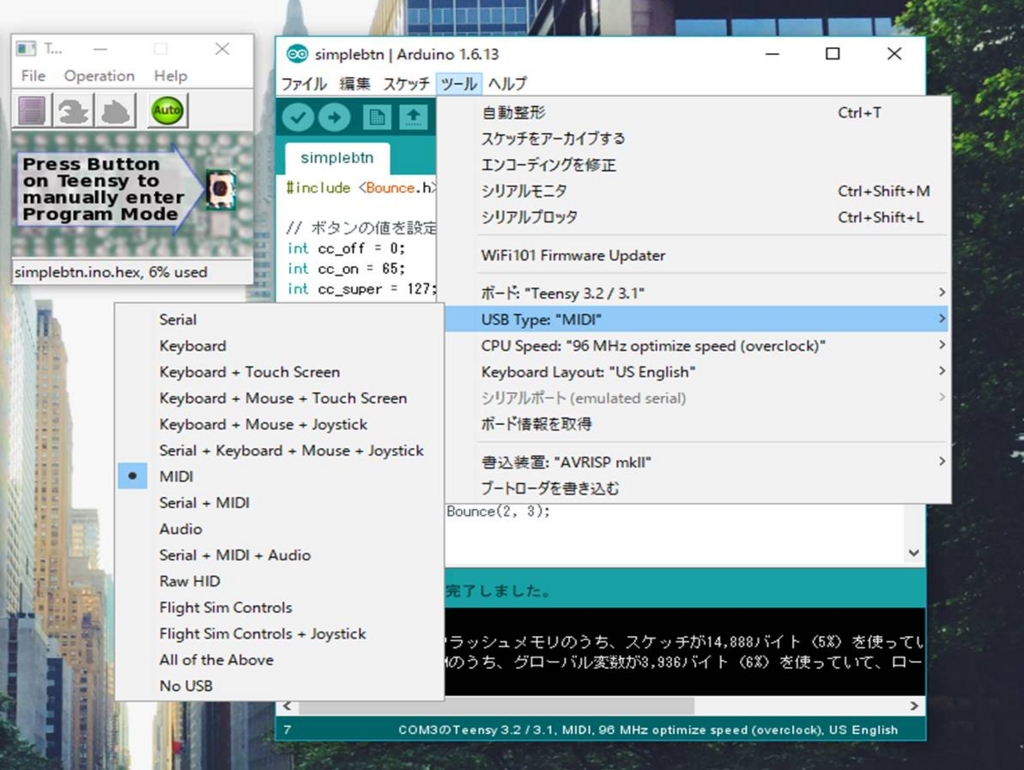The image size is (1024, 770).
Task: Click the "完了しました。" status message
Action: pos(499,591)
